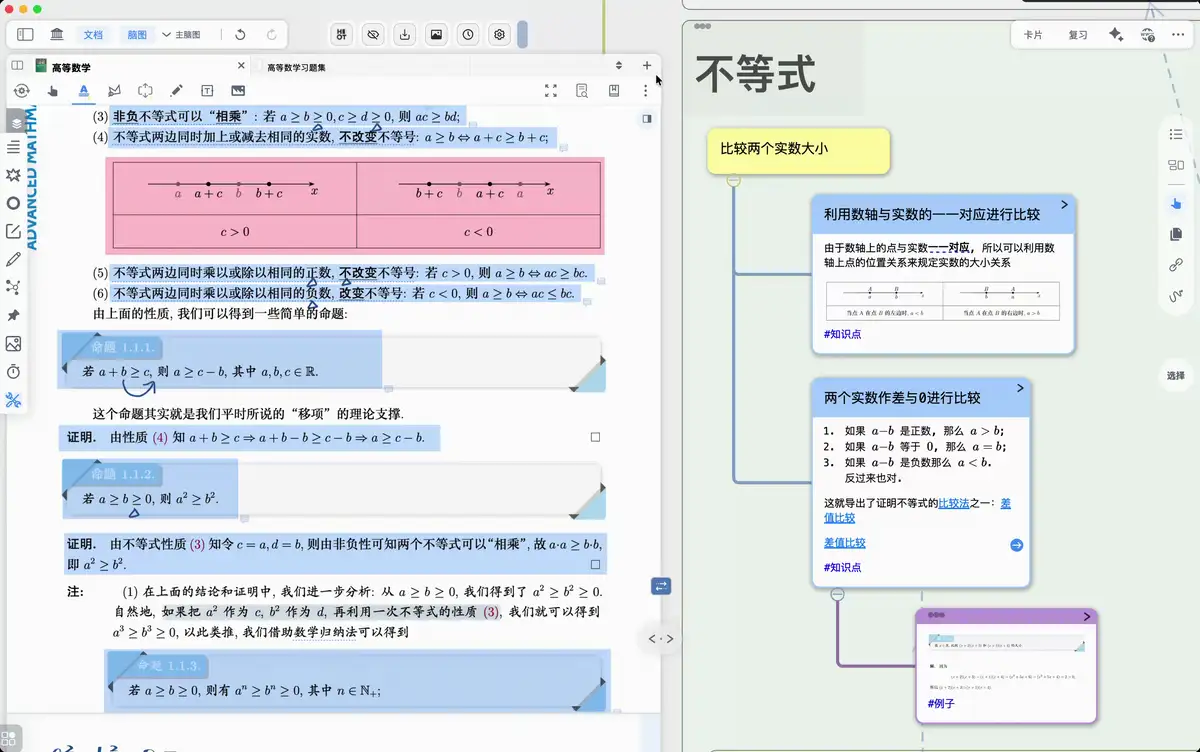Screen dimensions: 1200x752
Task: Select the yellow 比较两个实数大小 node
Action: (x=798, y=150)
